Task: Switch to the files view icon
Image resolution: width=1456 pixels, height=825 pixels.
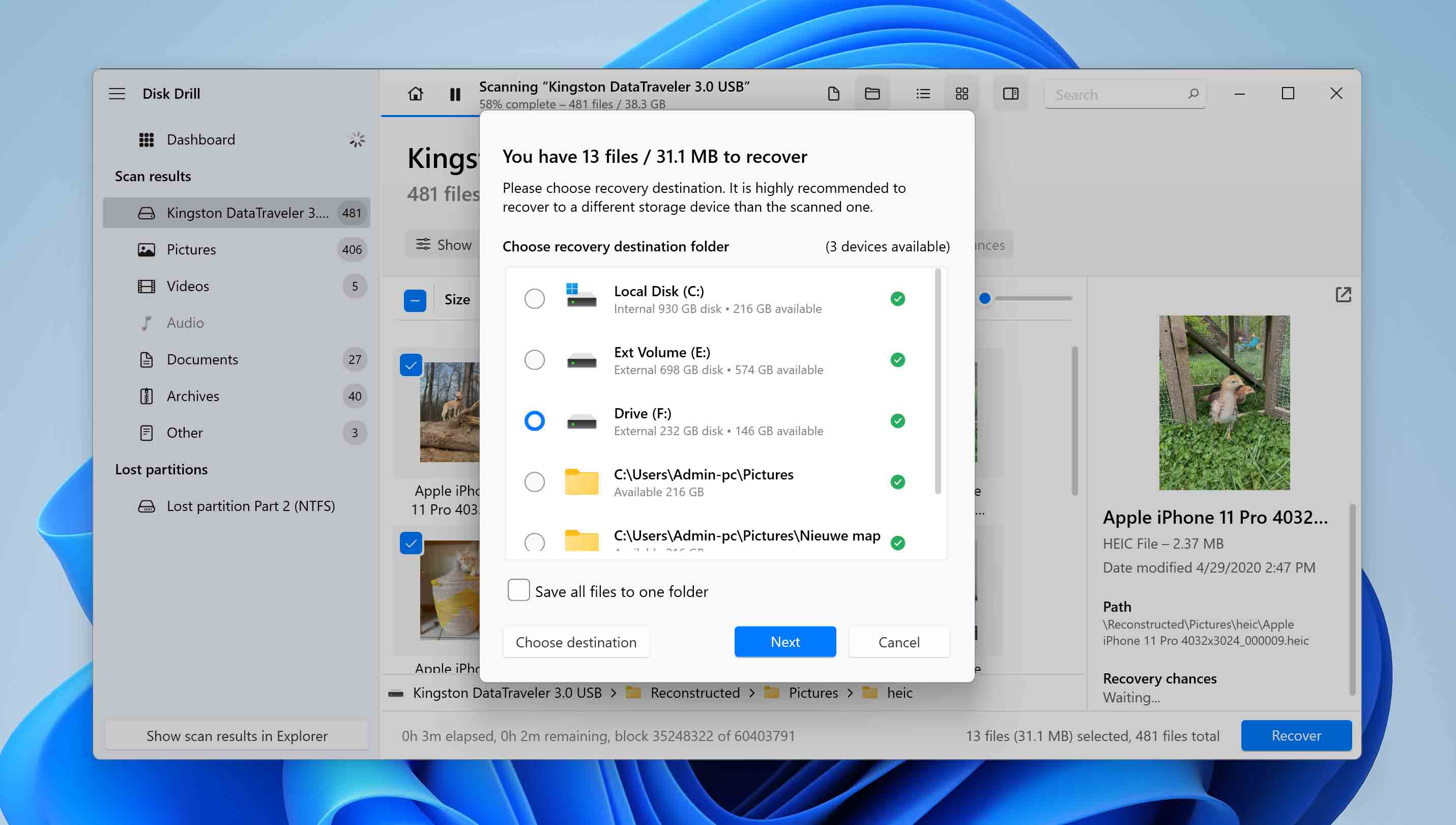Action: pos(834,94)
